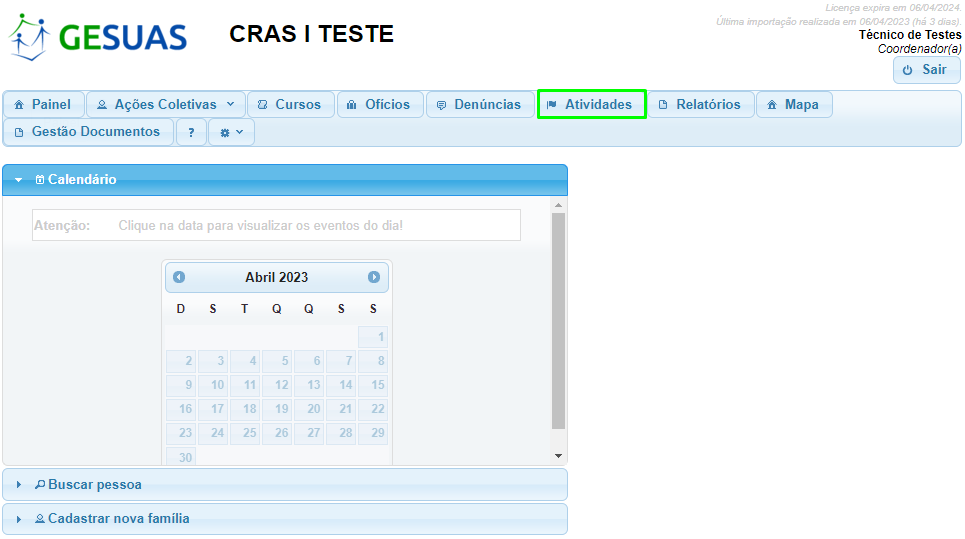The image size is (965, 539).
Task: Open the Ofícios tab
Action: [x=380, y=105]
